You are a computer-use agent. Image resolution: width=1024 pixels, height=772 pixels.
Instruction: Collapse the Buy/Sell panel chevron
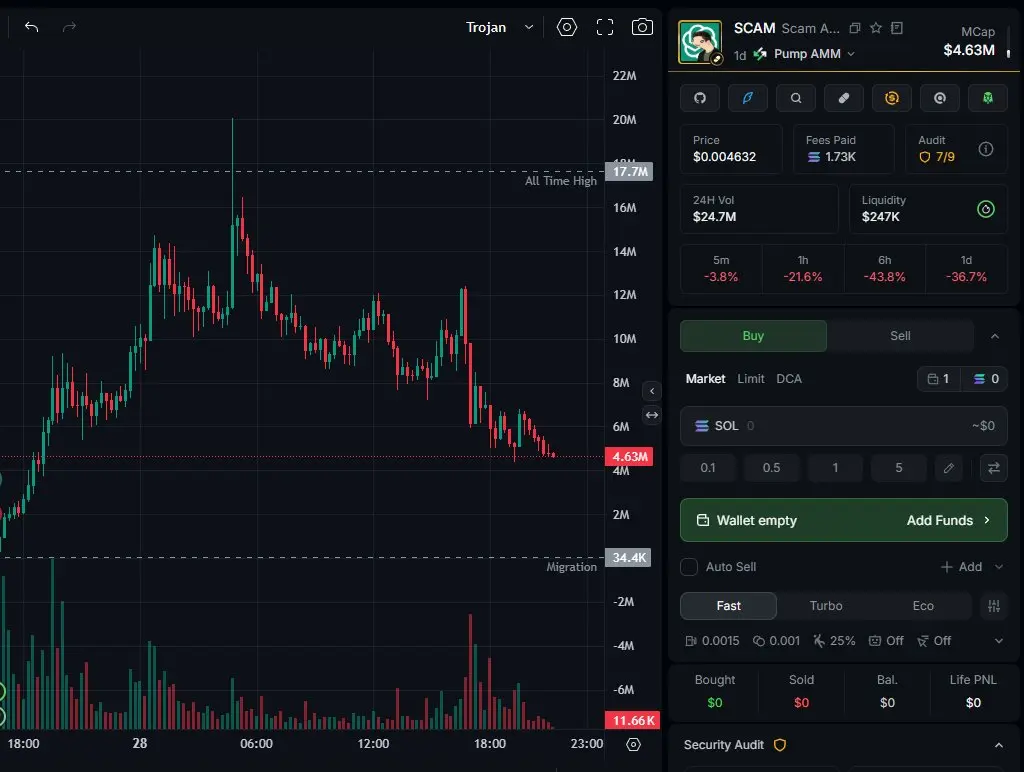point(995,336)
